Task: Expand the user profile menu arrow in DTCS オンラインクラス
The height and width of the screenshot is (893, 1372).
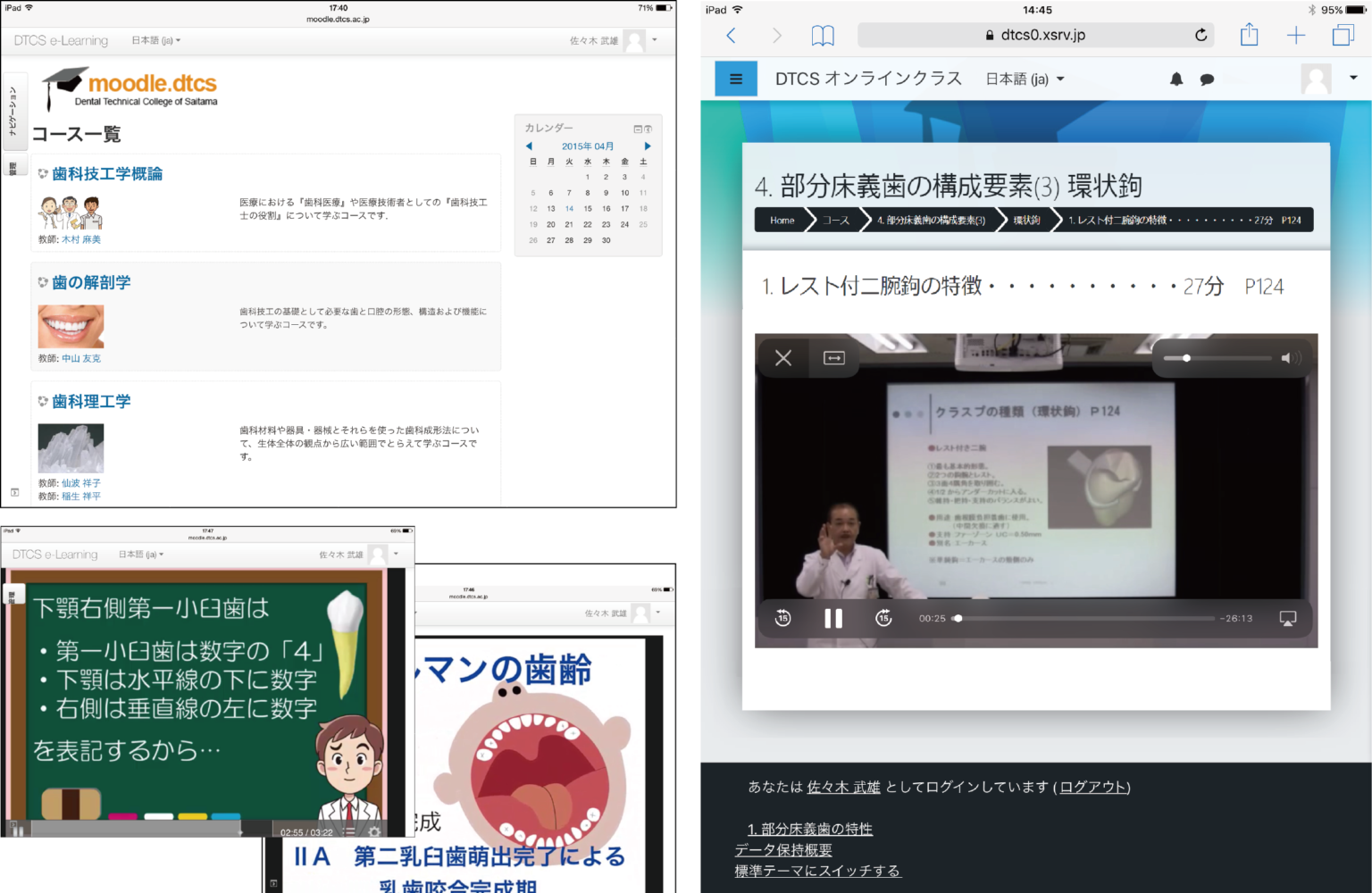Action: point(1352,78)
